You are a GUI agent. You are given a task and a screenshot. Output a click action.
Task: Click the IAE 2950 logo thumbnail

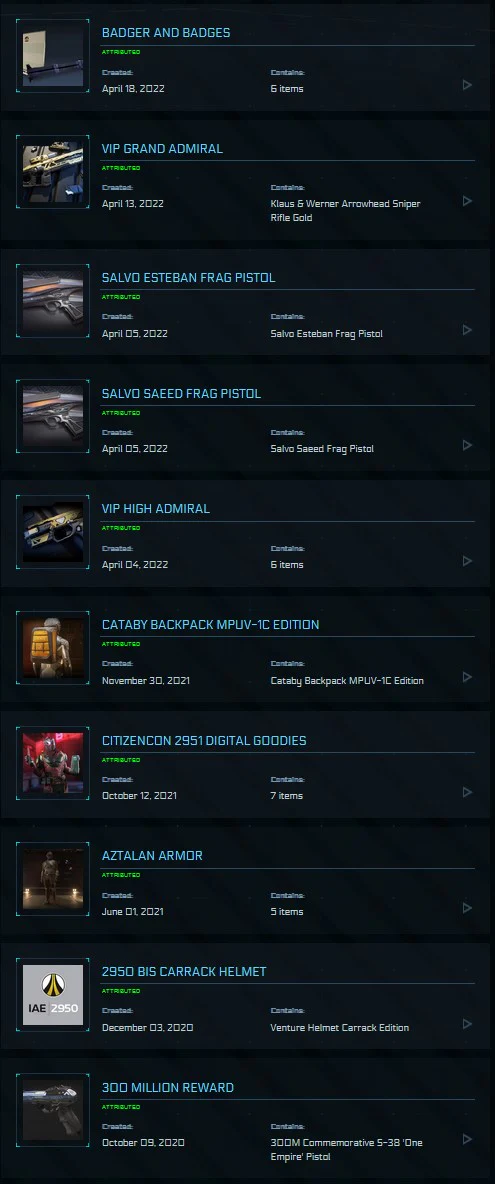[x=53, y=995]
